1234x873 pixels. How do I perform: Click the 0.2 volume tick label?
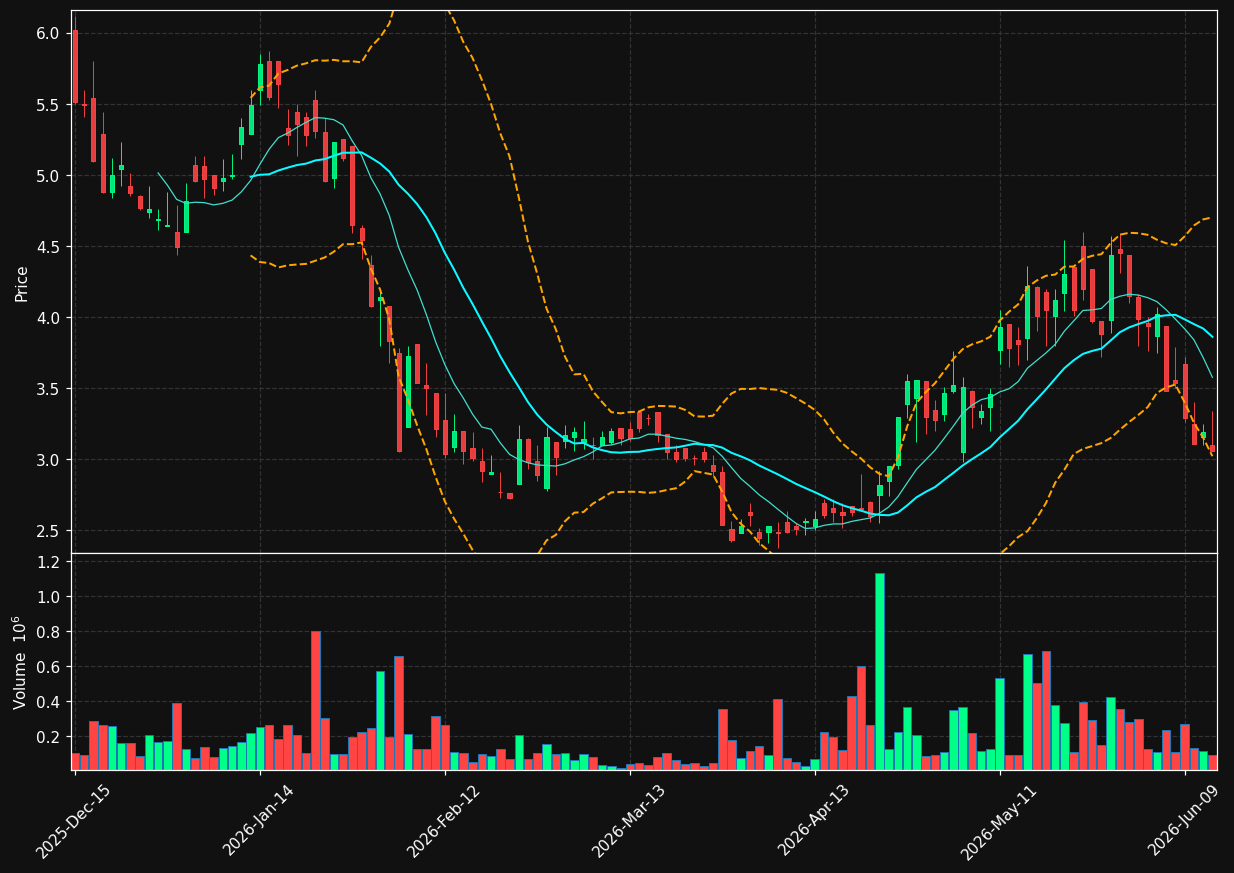[47, 737]
